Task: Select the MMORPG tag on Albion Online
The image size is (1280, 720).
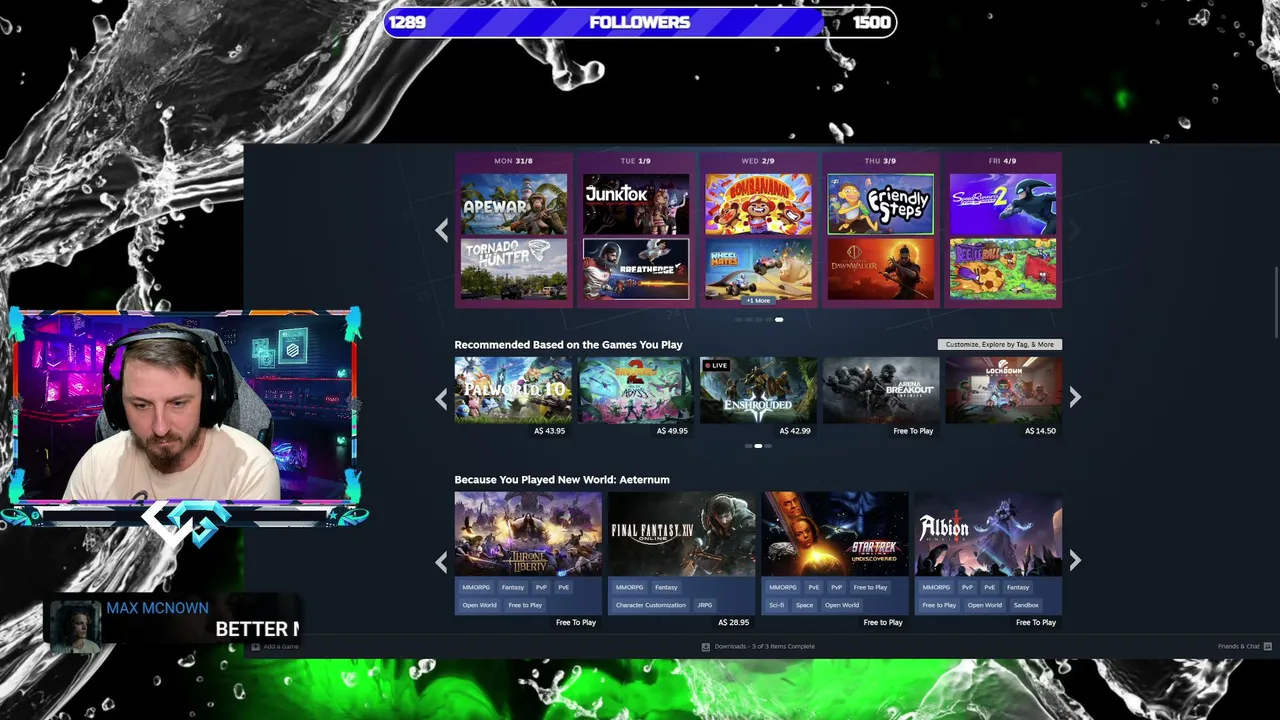Action: (936, 588)
